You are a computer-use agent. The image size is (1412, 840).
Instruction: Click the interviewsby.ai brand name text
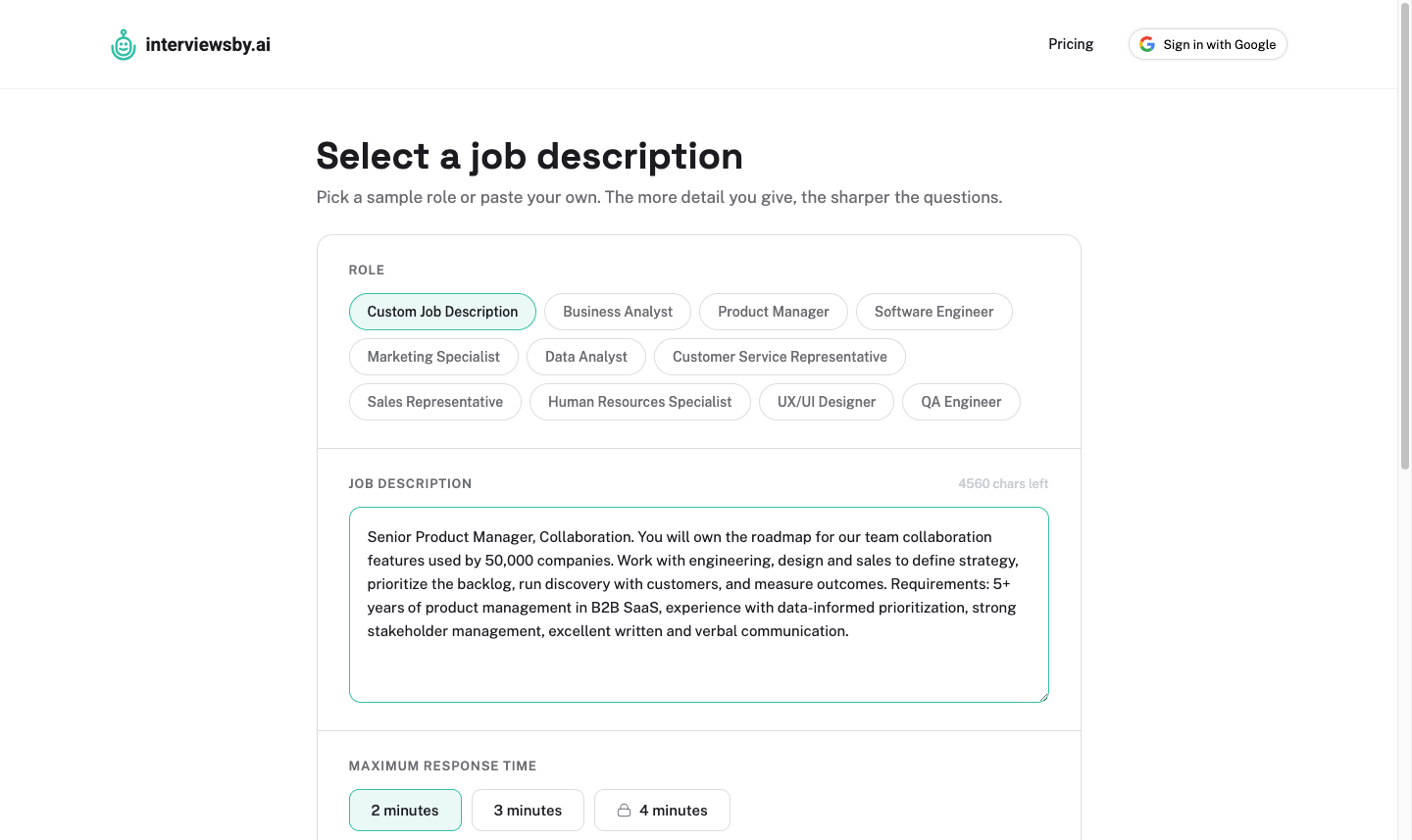[x=208, y=44]
